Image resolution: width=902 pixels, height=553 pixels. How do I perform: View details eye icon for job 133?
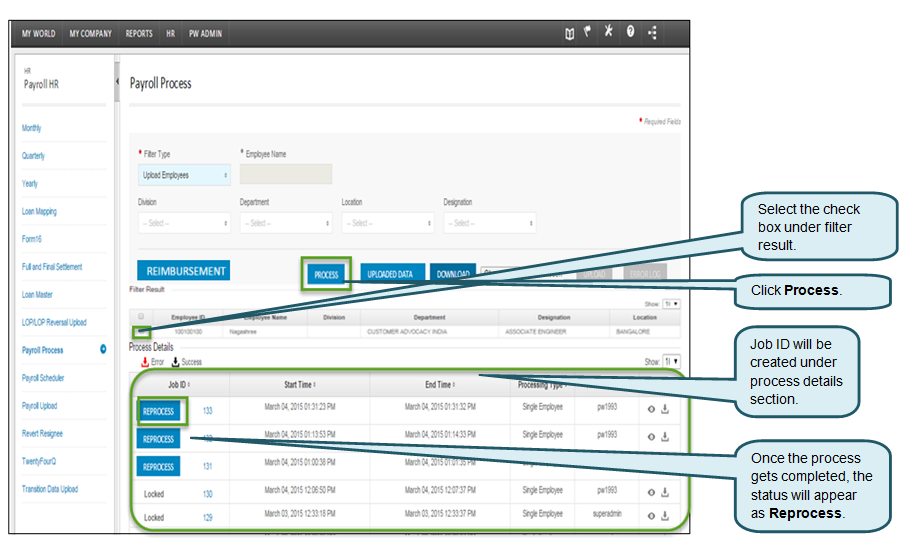point(650,408)
